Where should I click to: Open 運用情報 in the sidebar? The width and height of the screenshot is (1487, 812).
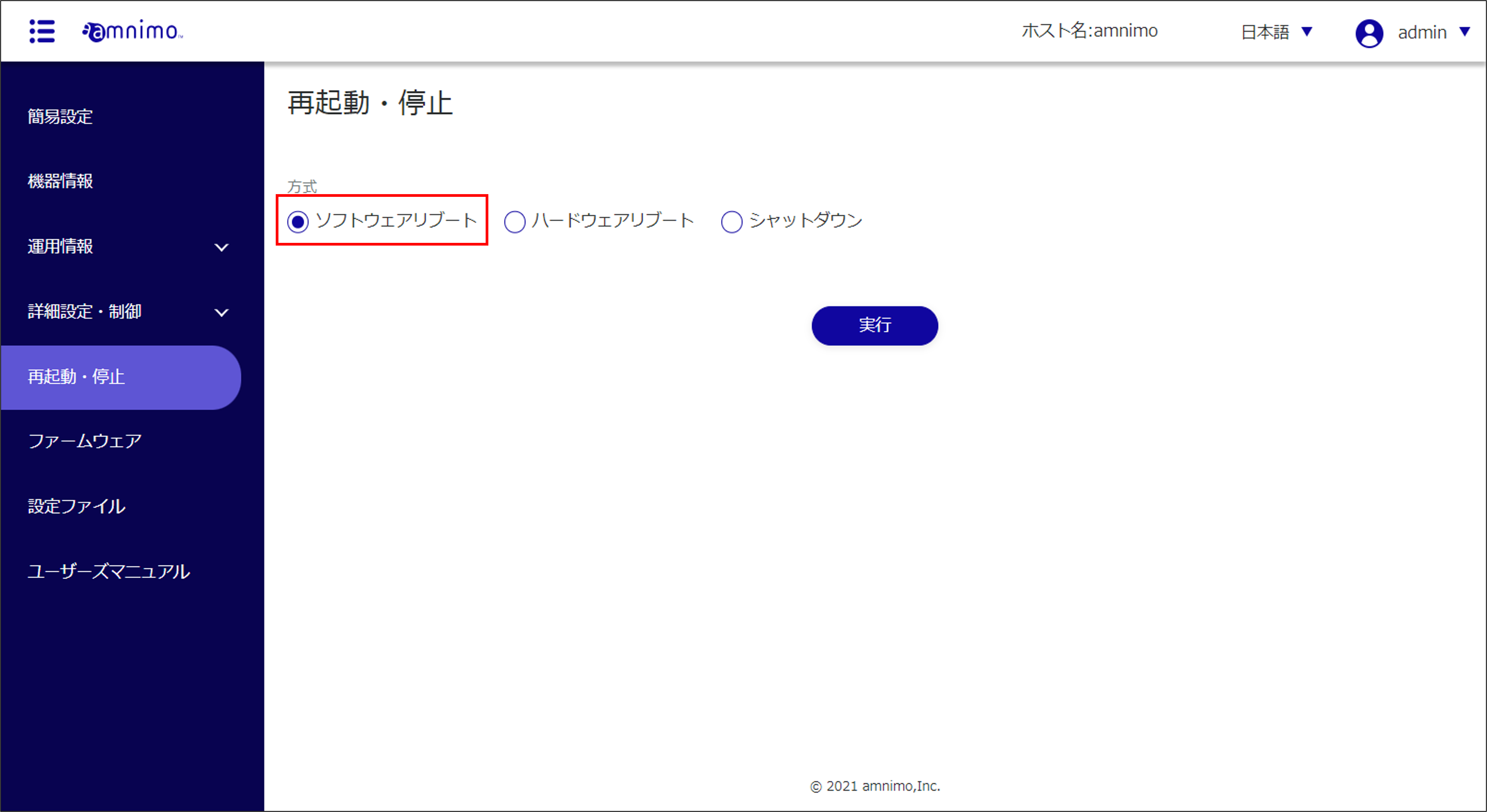coord(61,246)
